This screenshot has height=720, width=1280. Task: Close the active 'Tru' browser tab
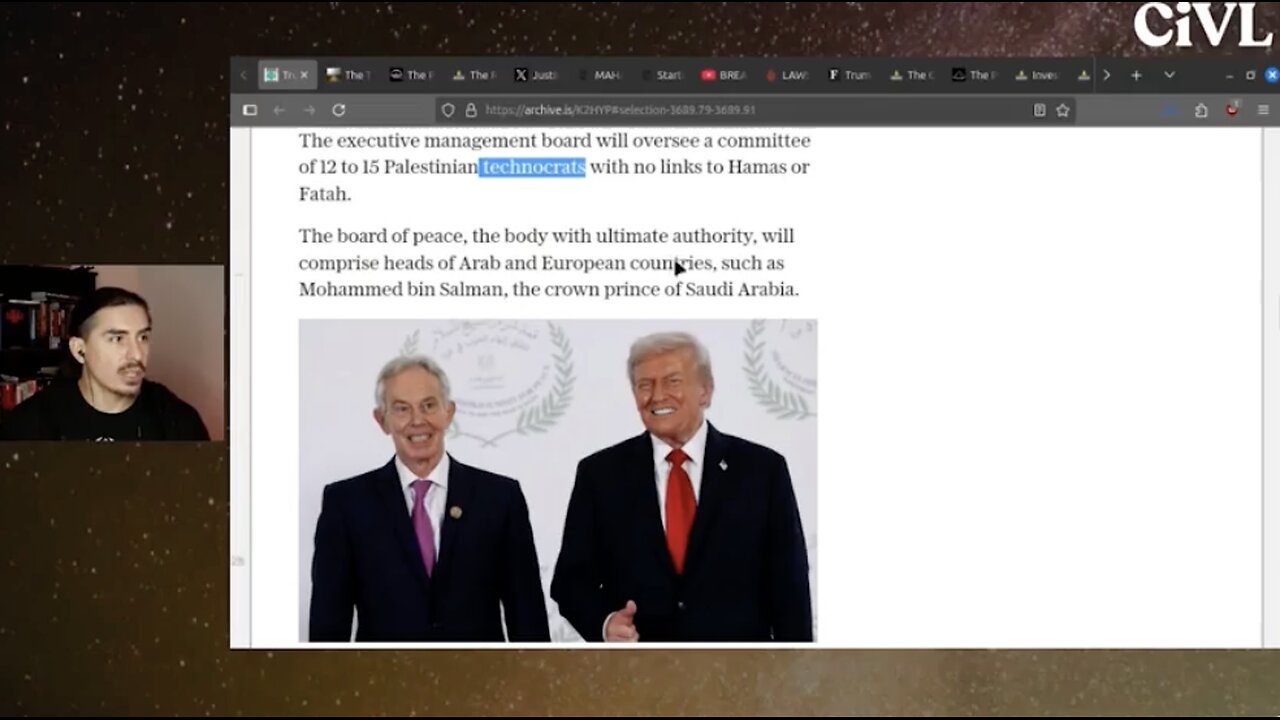pos(305,75)
